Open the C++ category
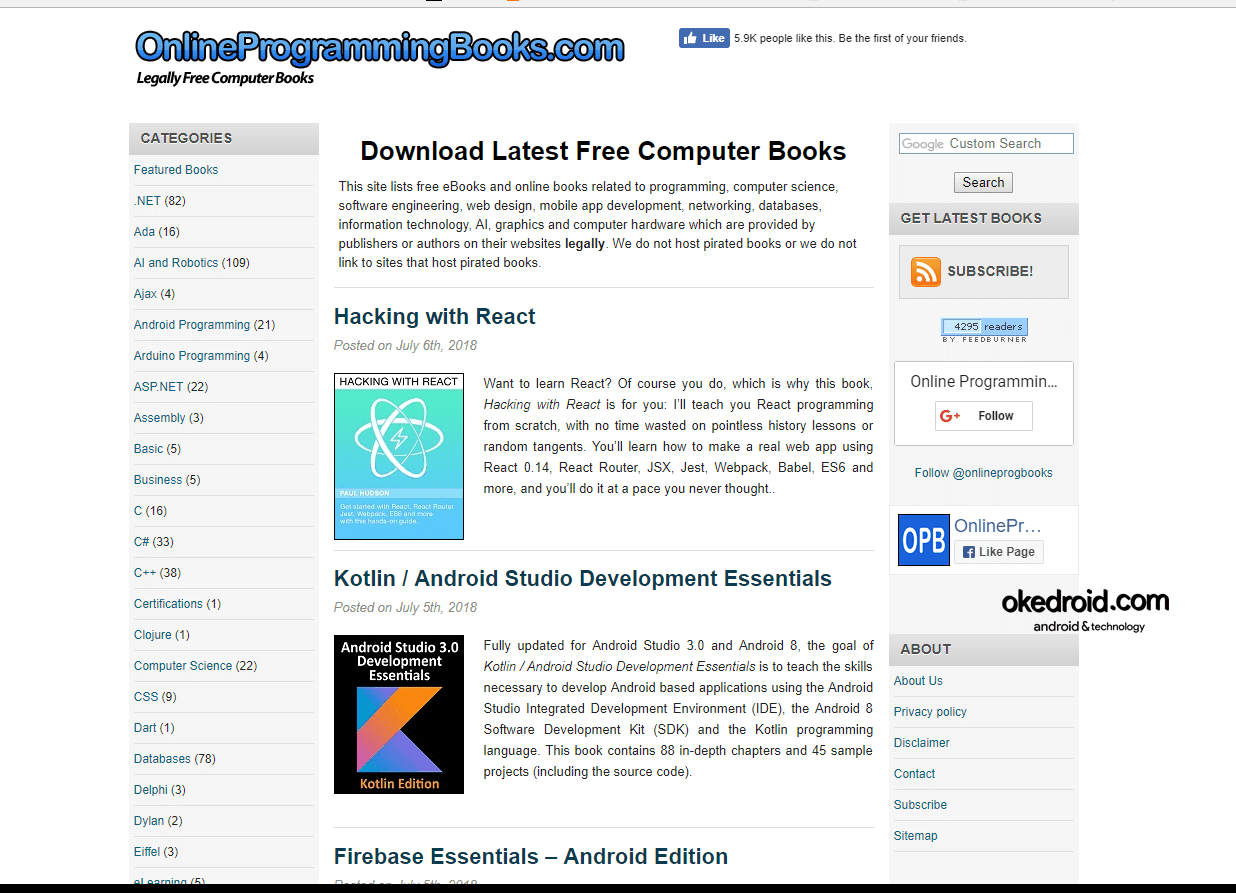Image resolution: width=1236 pixels, height=893 pixels. [x=145, y=573]
